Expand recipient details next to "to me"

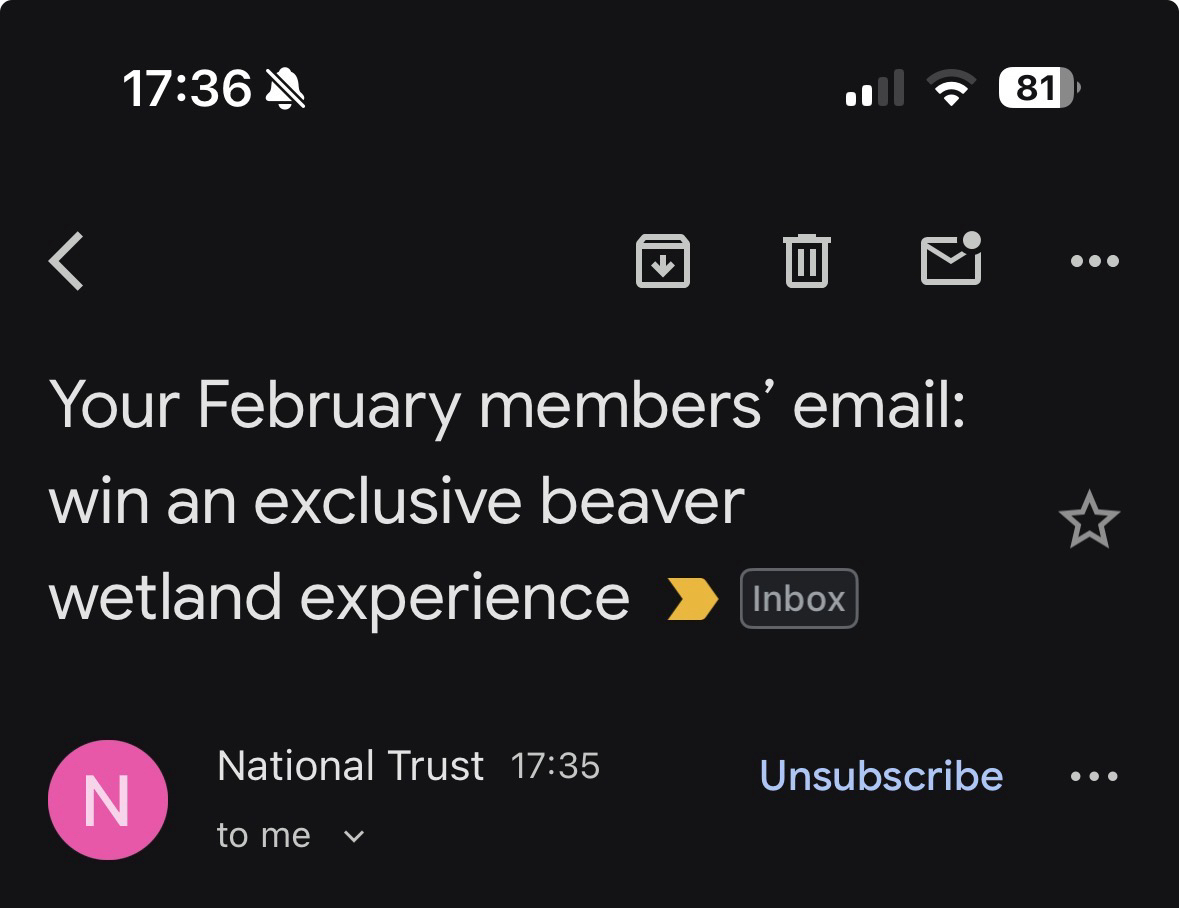point(354,836)
